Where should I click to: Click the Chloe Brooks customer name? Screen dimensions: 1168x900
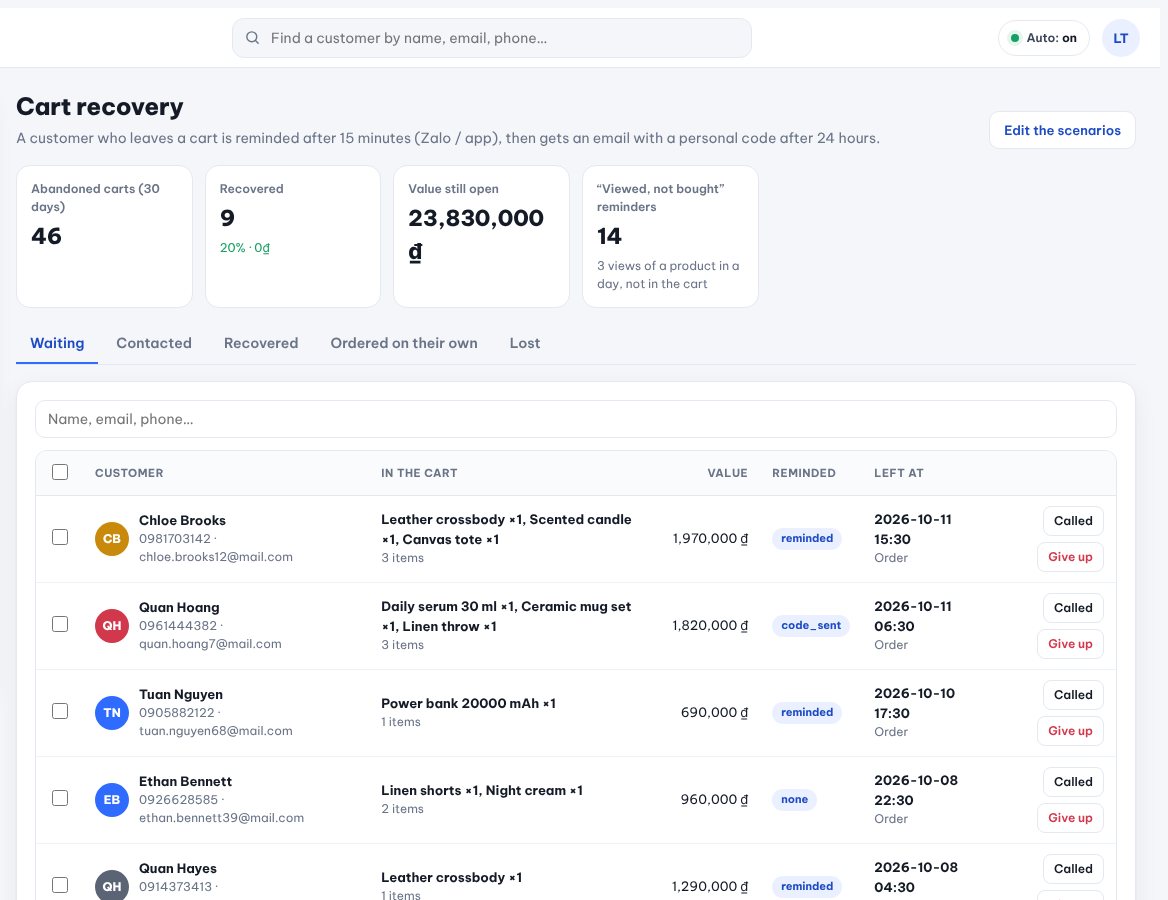click(x=182, y=521)
